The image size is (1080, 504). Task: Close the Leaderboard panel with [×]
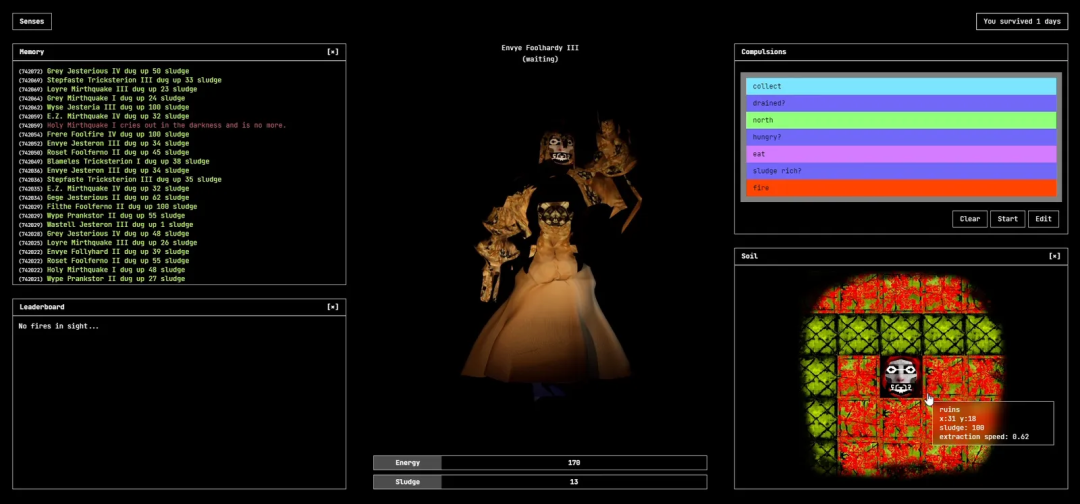(x=333, y=307)
